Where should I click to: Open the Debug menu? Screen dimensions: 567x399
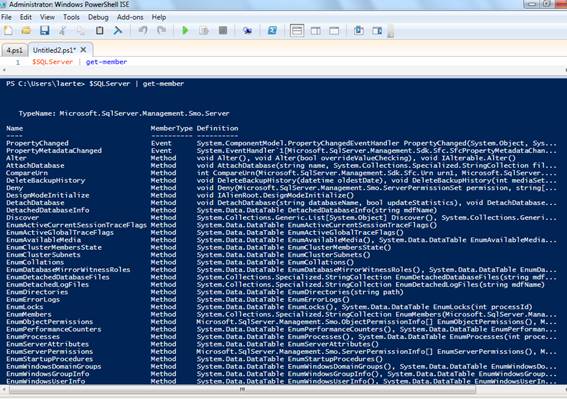point(98,17)
